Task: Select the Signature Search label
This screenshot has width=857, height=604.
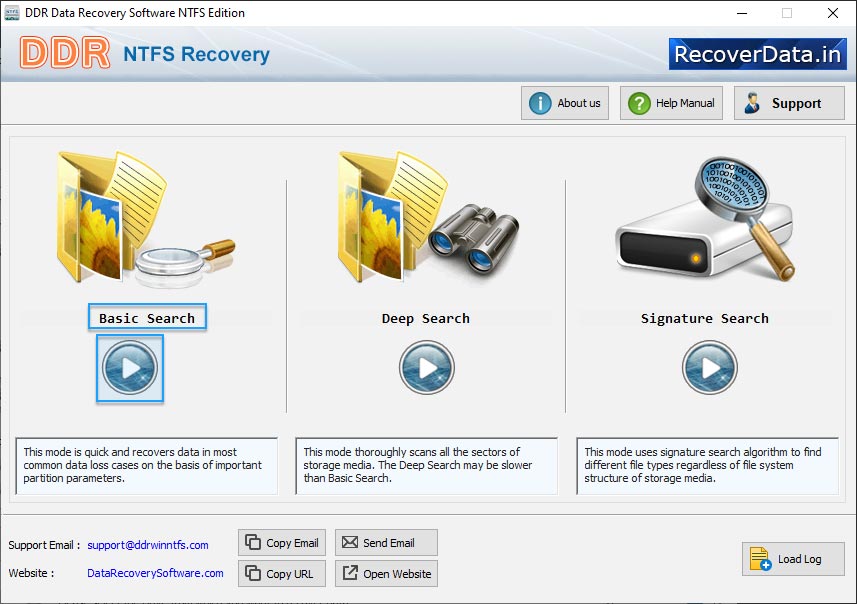Action: click(x=705, y=319)
